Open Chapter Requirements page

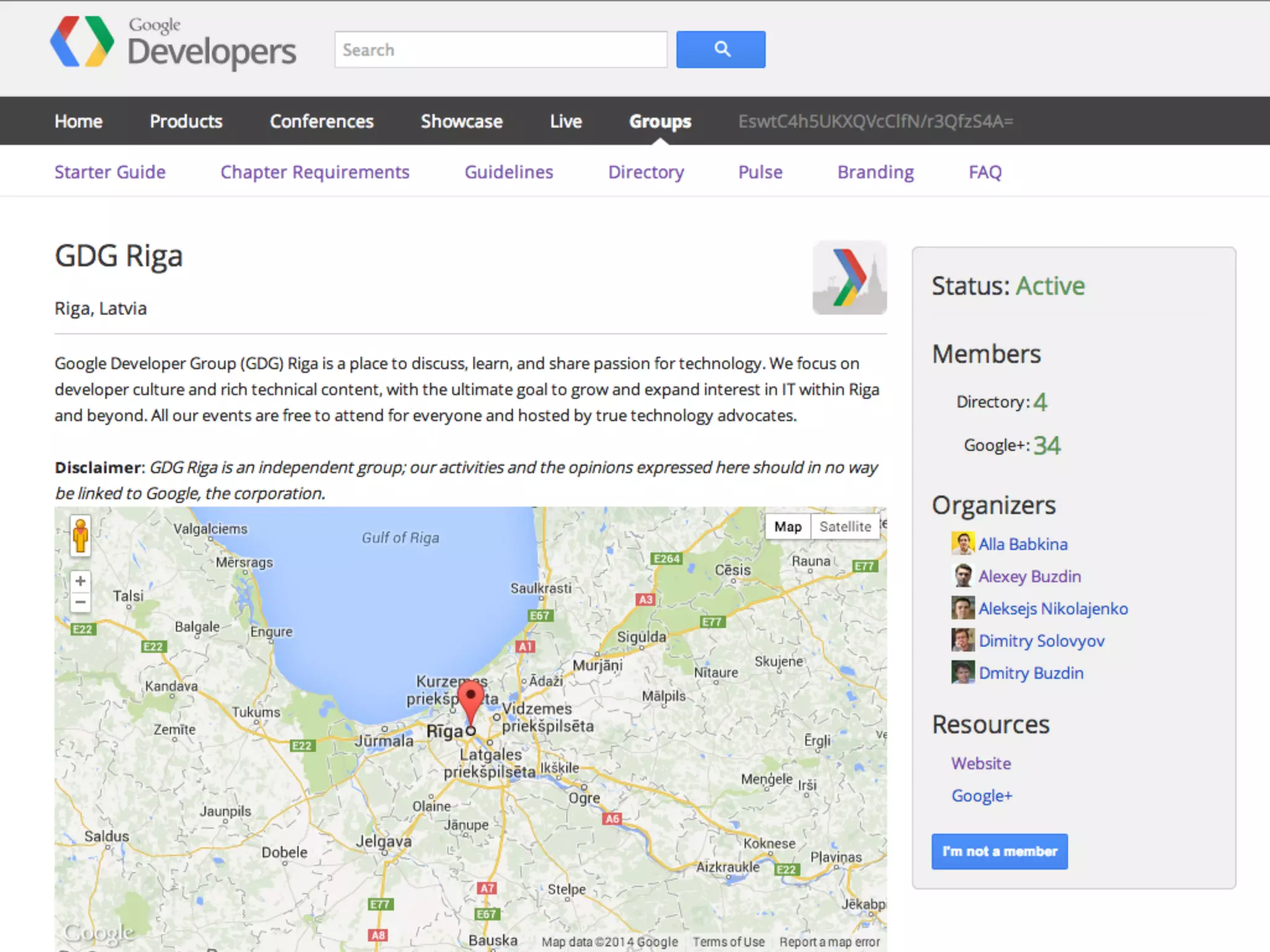point(315,172)
